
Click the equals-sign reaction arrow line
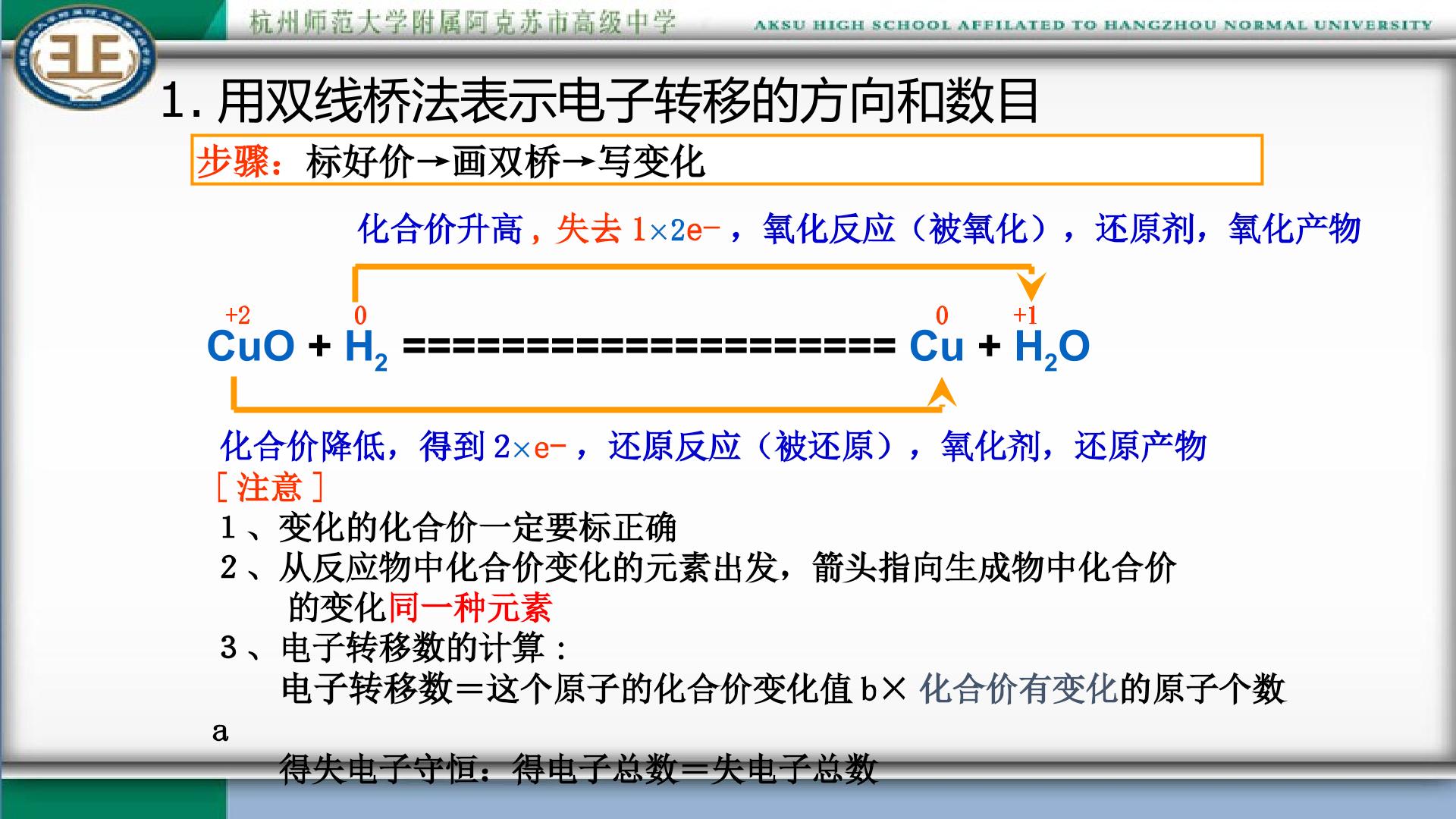pyautogui.click(x=649, y=347)
